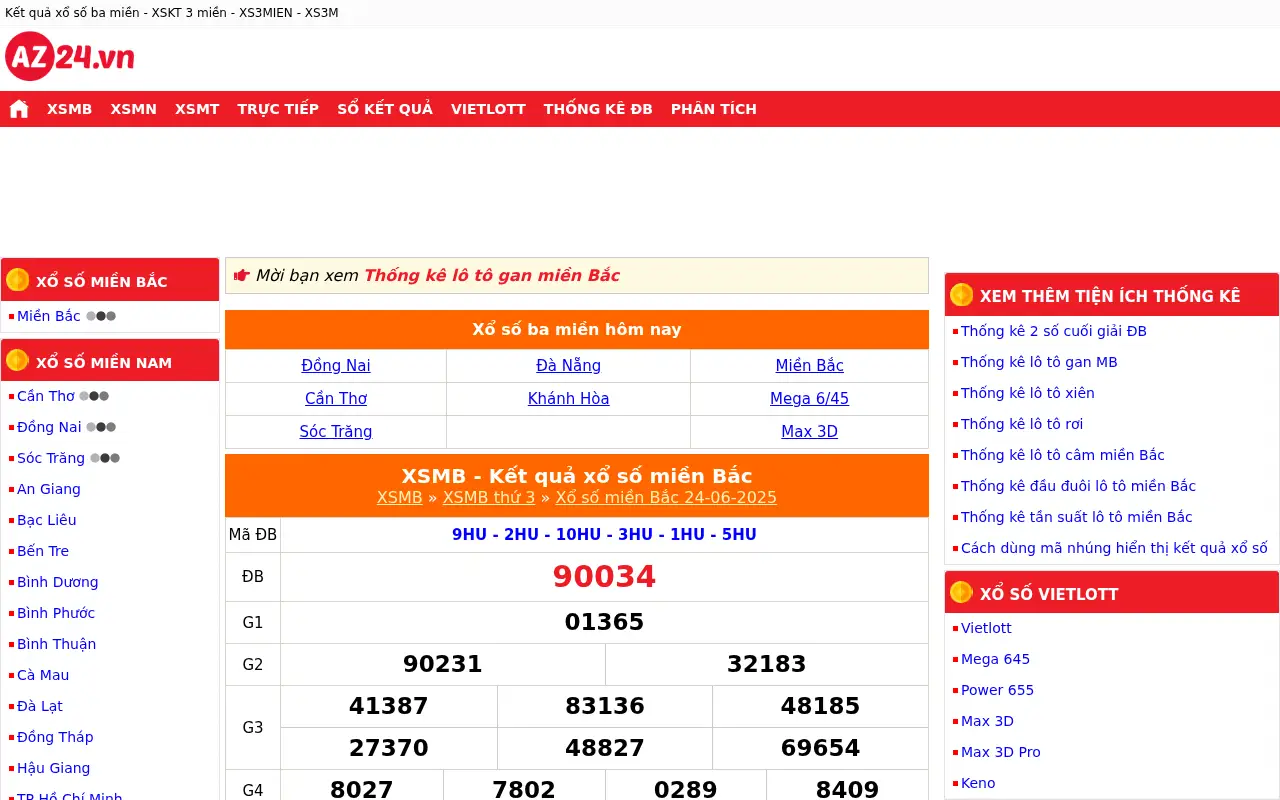This screenshot has height=800, width=1280.
Task: Click the coin icon beside Xem thêm tiện ích thống kê
Action: click(x=962, y=295)
